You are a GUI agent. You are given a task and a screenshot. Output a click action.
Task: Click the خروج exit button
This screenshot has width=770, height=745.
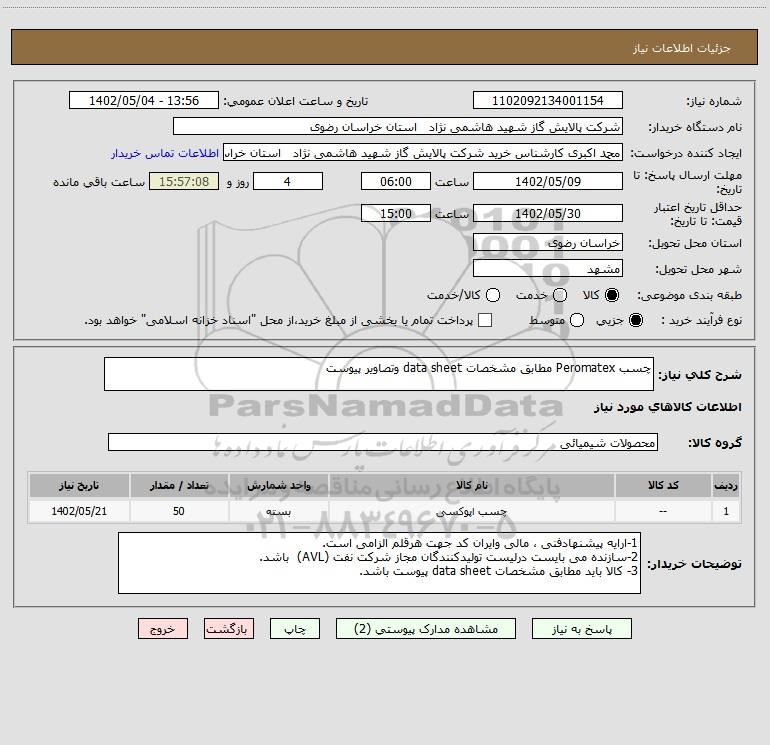click(163, 629)
